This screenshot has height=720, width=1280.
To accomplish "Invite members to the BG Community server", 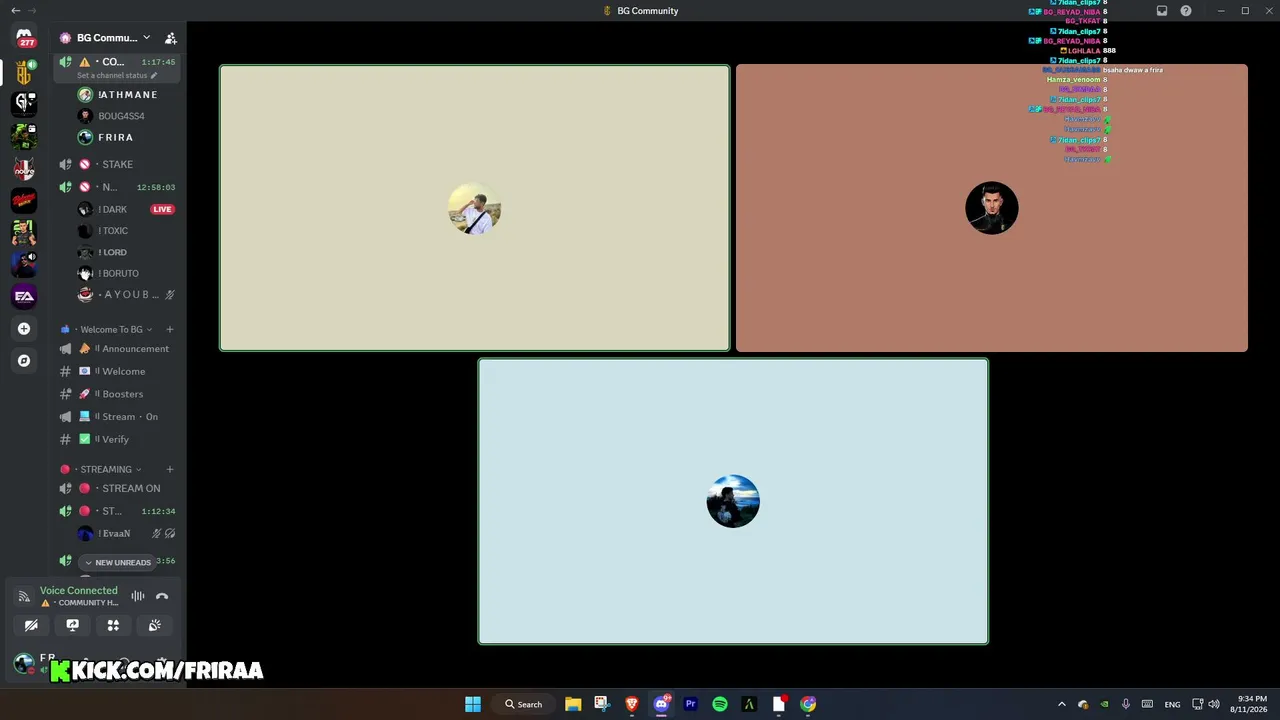I will click(171, 38).
